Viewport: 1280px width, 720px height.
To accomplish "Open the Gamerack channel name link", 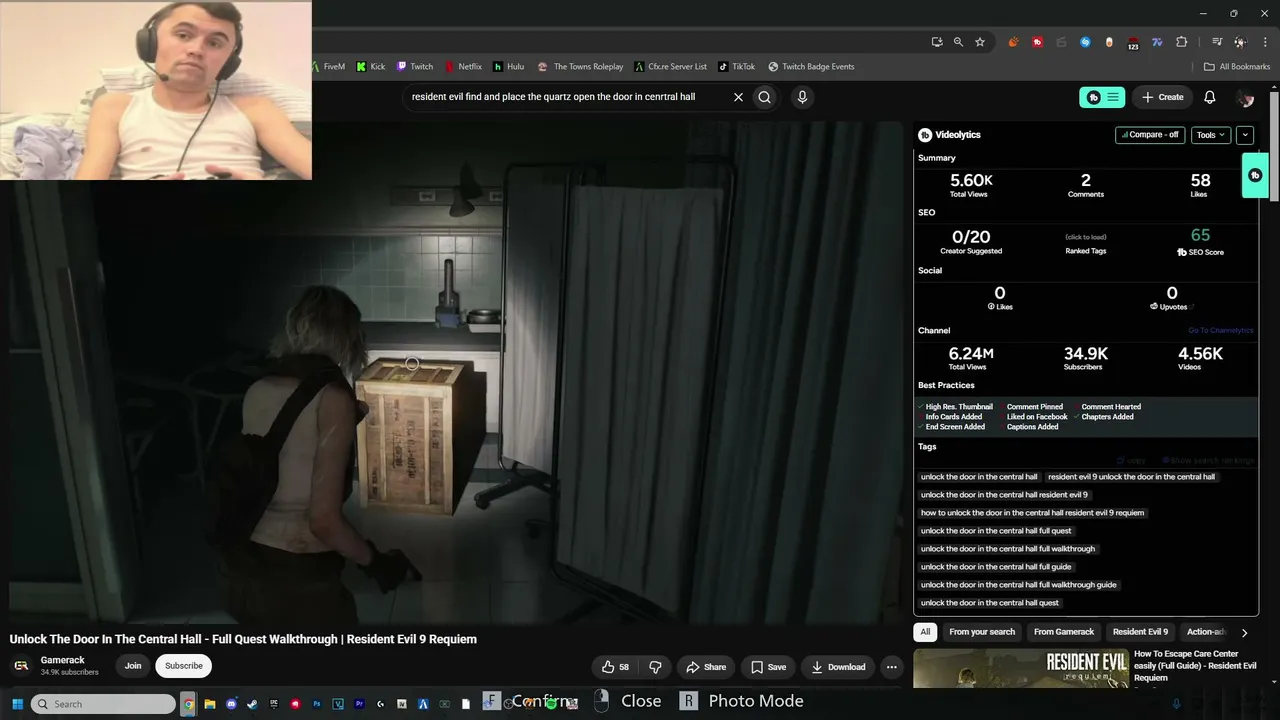I will (63, 660).
